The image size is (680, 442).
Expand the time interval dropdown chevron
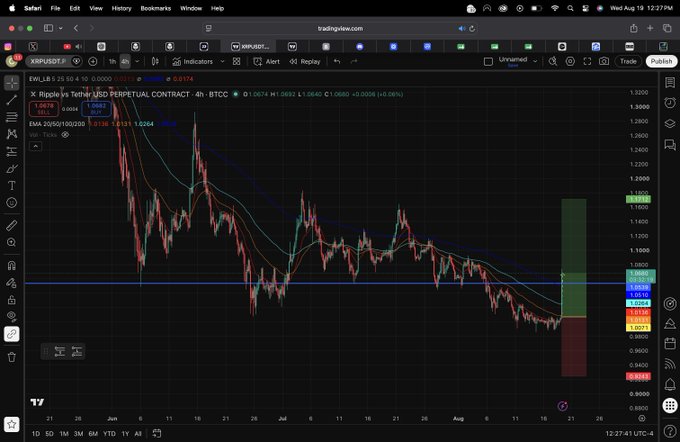click(x=137, y=62)
